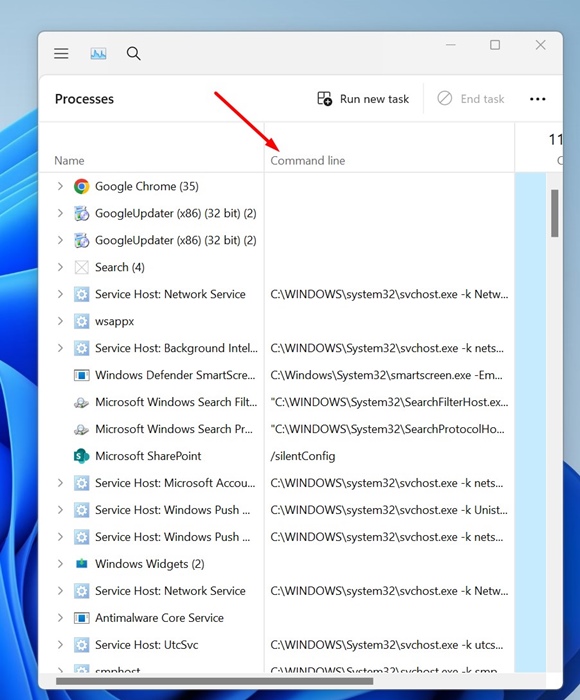Screen dimensions: 580x700
Task: Select the Microsoft SharePoint icon
Action: 81,456
